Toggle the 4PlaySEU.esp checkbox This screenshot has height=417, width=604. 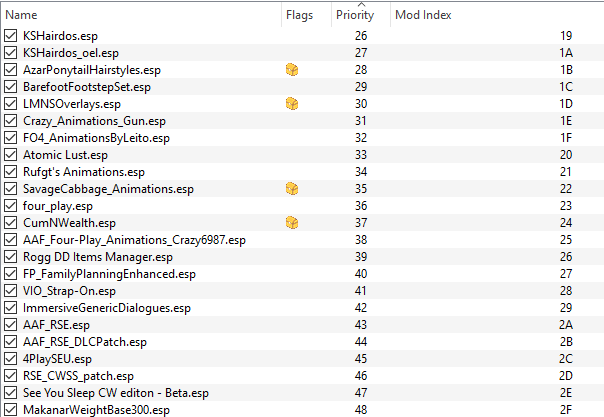click(x=11, y=359)
